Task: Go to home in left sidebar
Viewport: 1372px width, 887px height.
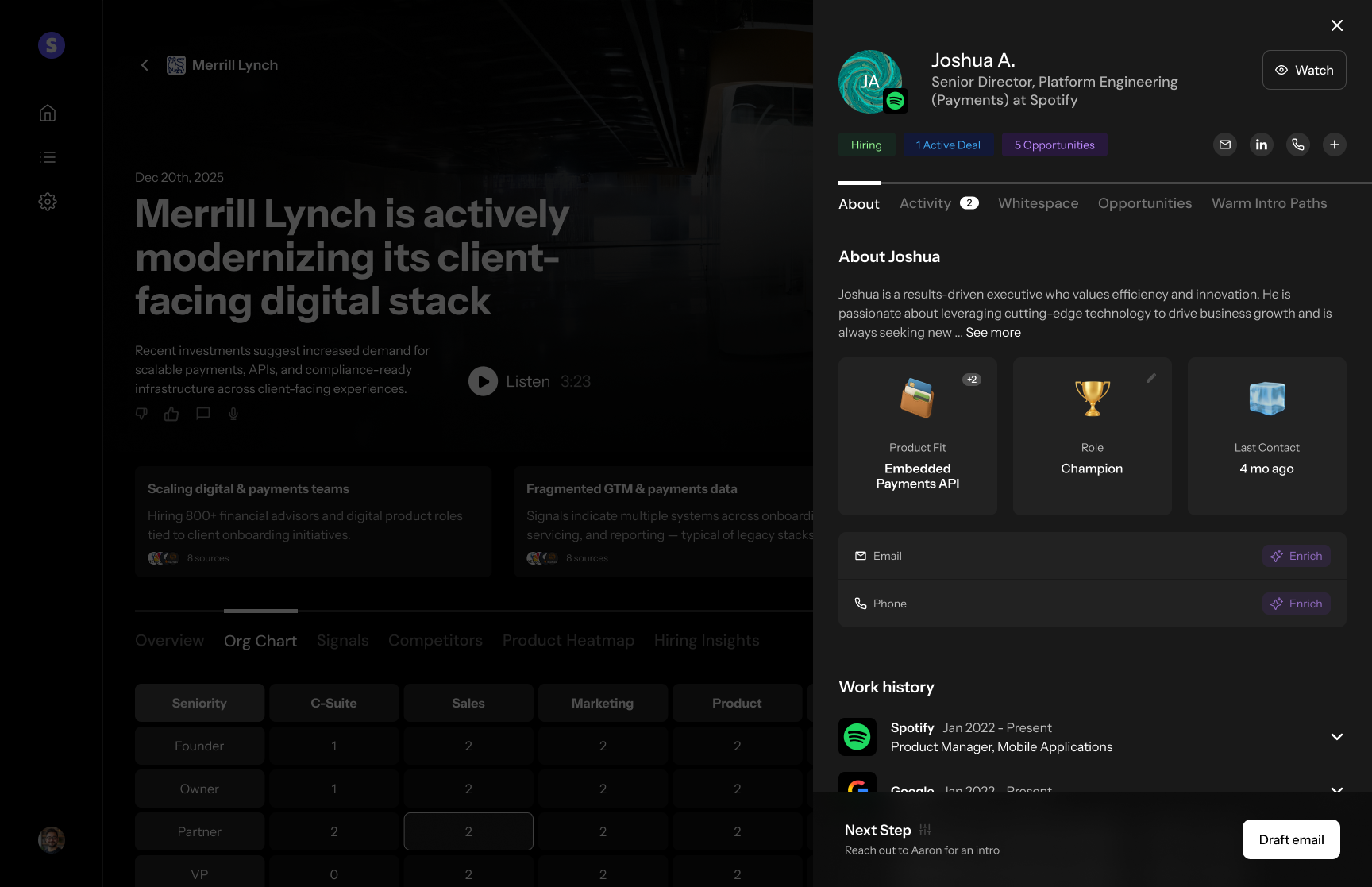Action: [x=48, y=113]
